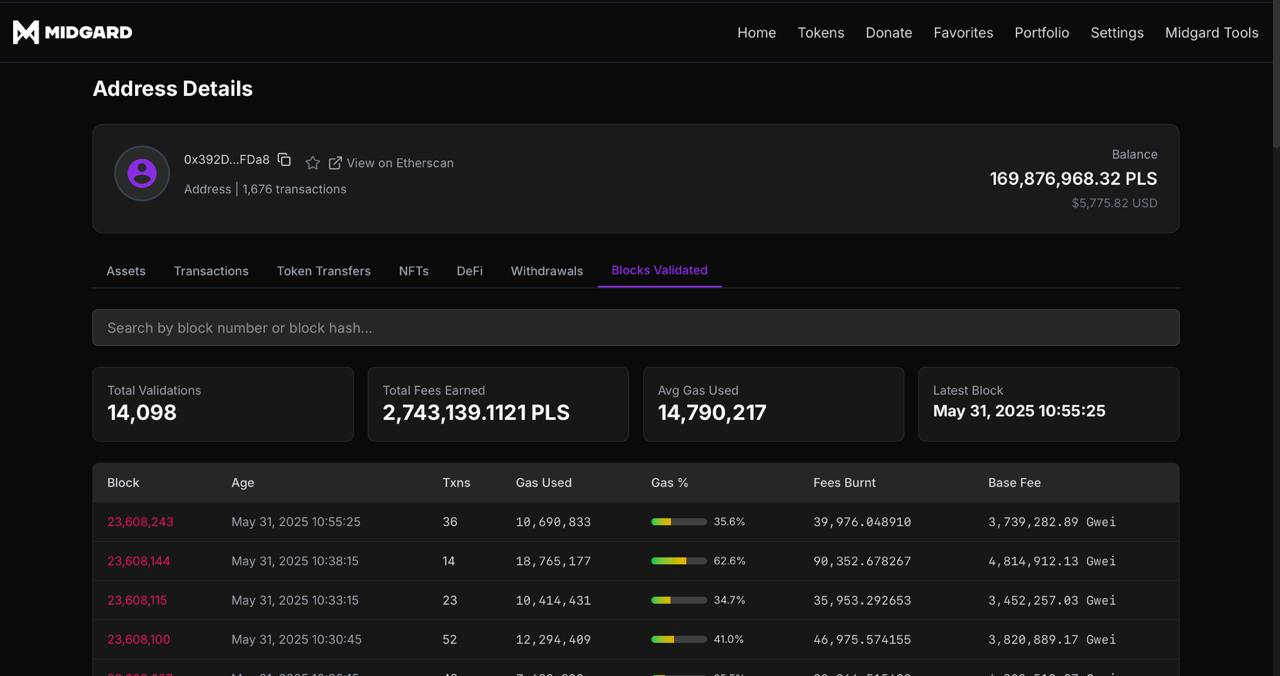View the Withdrawals tab

[547, 271]
